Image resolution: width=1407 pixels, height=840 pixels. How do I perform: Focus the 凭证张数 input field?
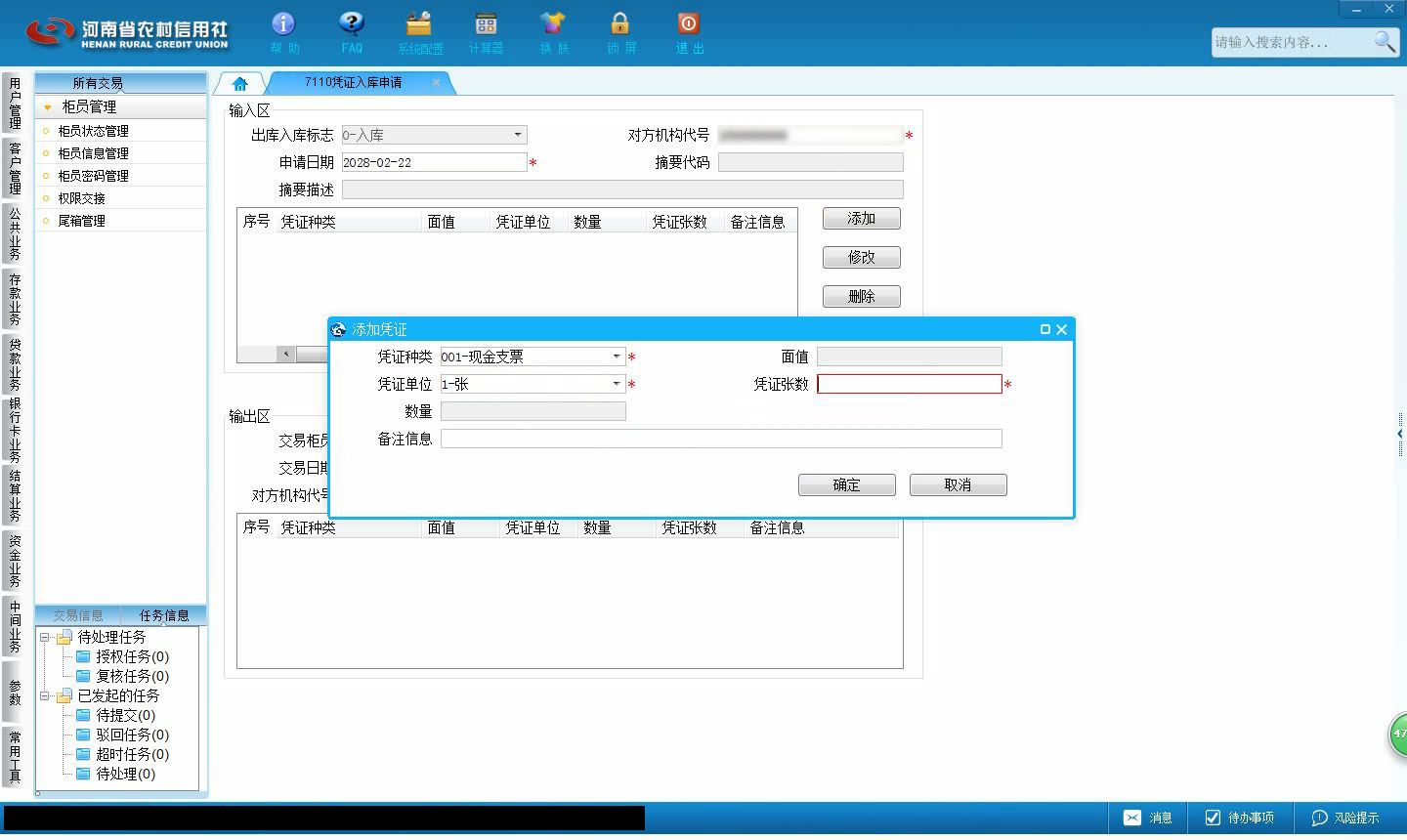click(x=910, y=384)
